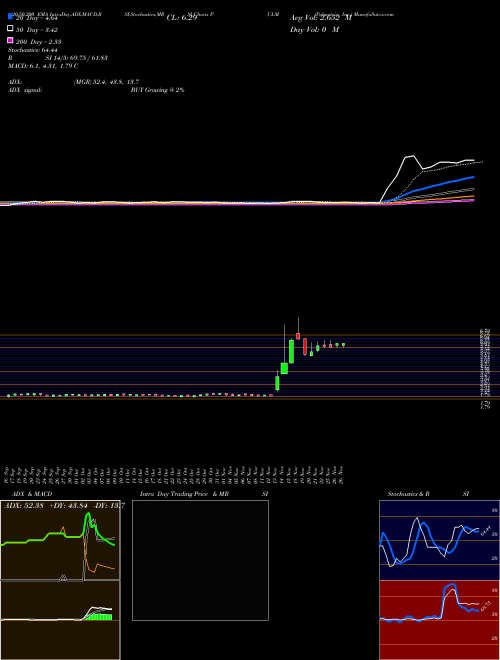Click the 'Stochastics: 64.44' readout
The width and height of the screenshot is (500, 660).
(x=33, y=50)
